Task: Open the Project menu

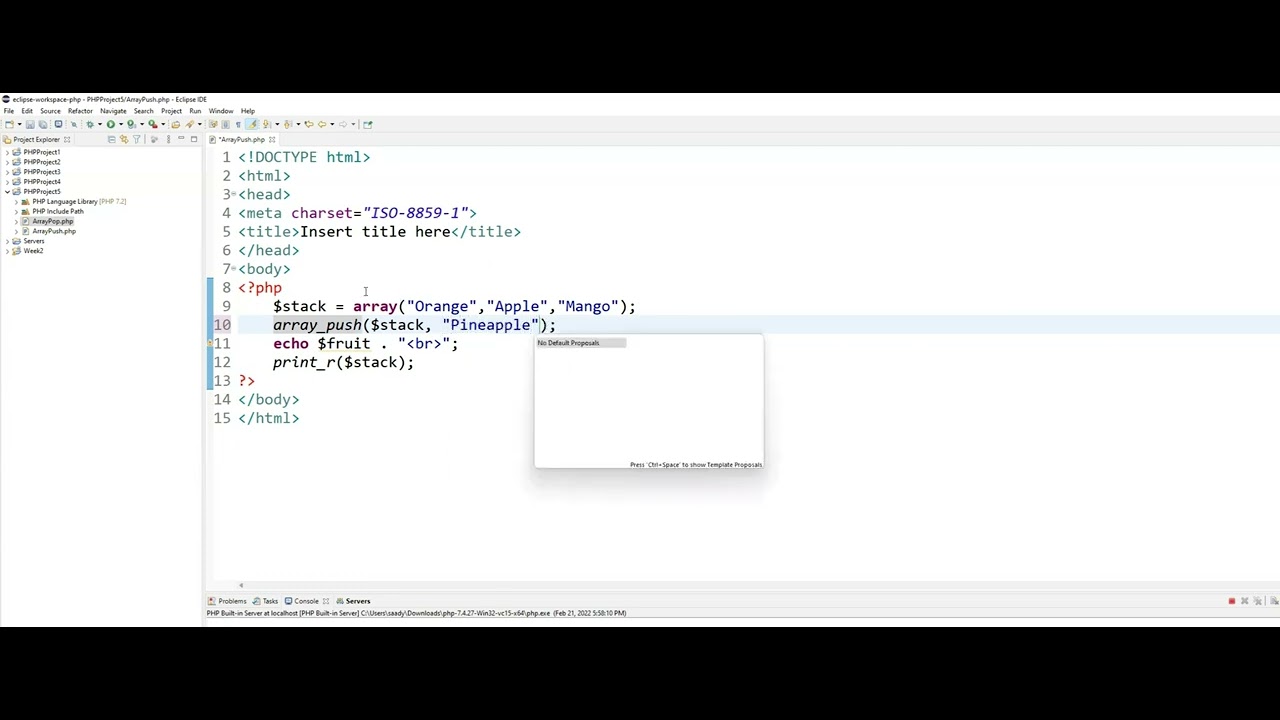Action: pos(171,111)
